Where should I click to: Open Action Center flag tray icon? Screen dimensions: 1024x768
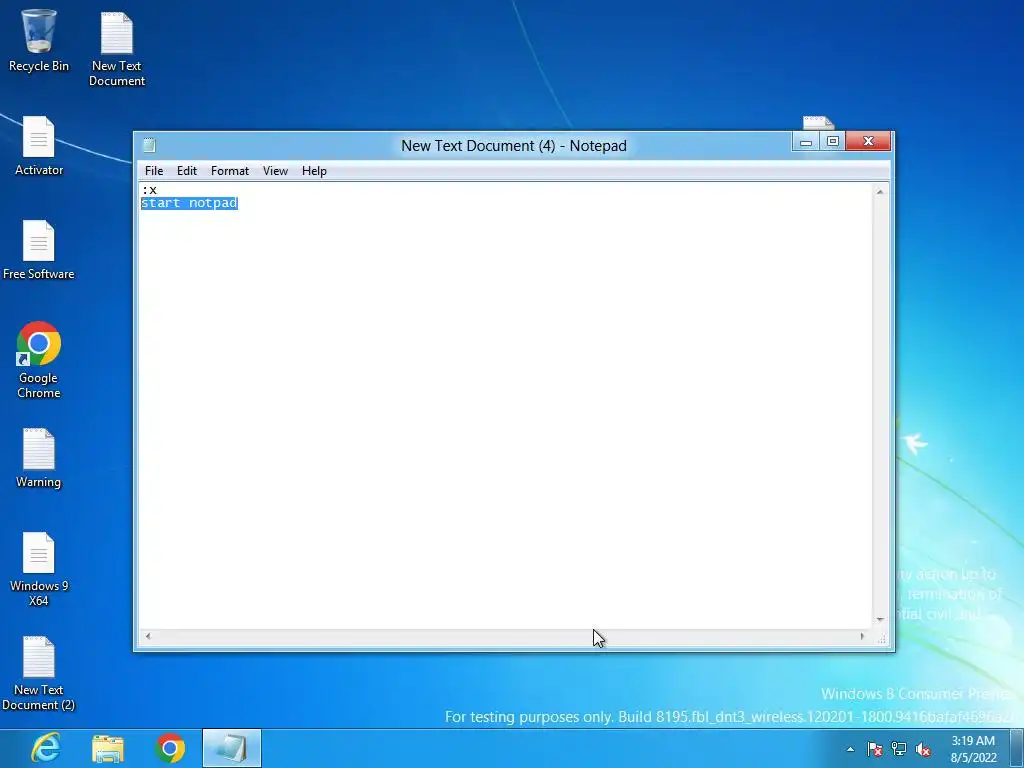874,749
